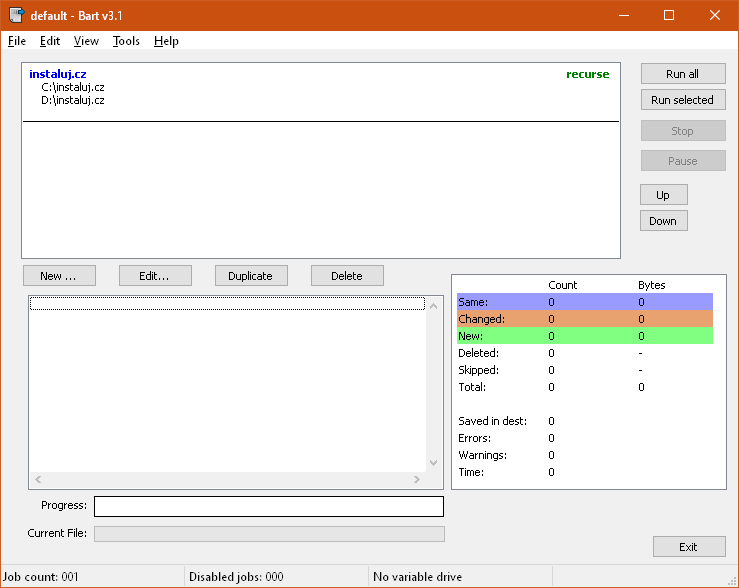Click the Progress bar field

[x=268, y=507]
